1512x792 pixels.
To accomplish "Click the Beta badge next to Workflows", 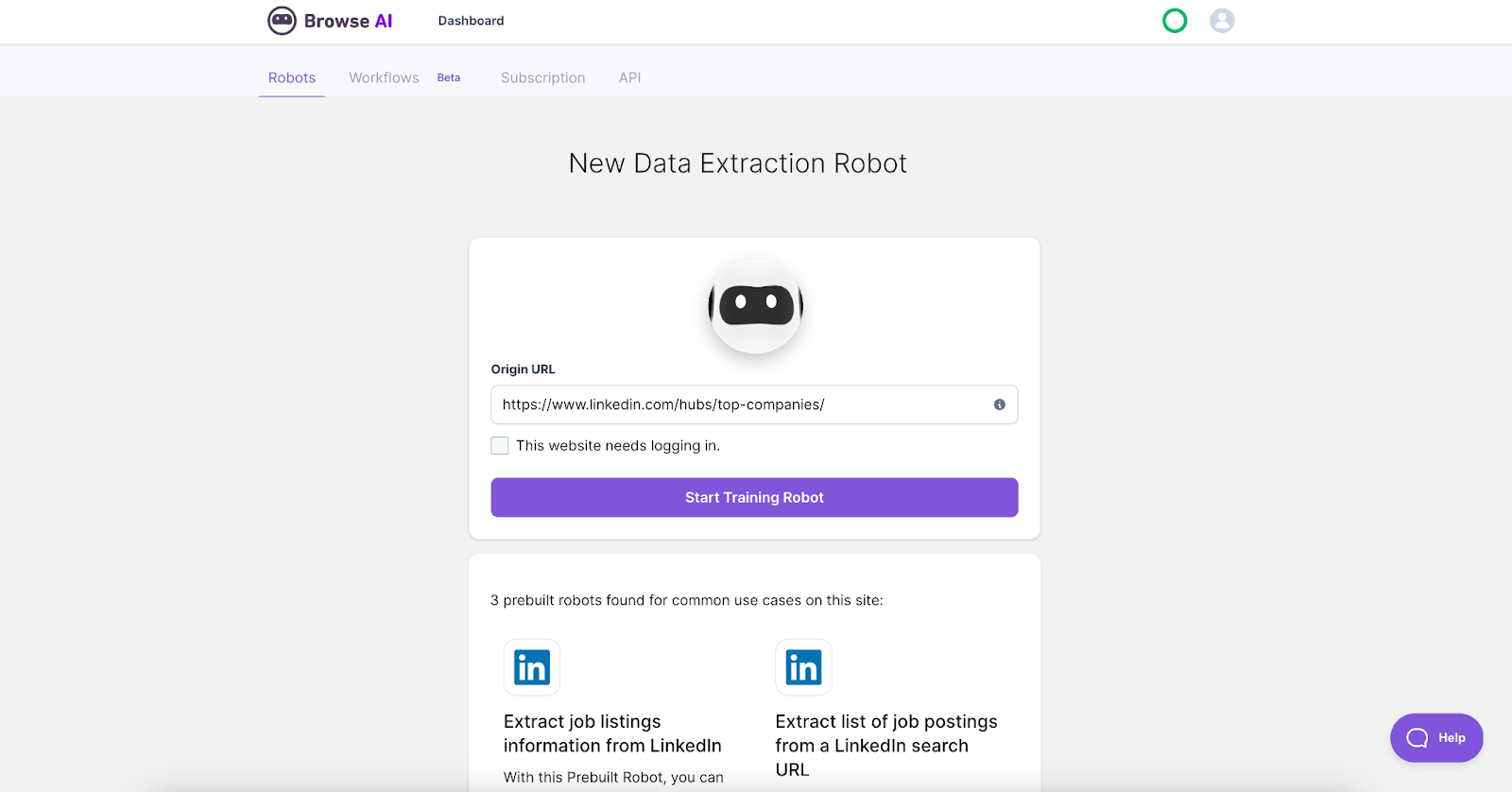I will click(x=449, y=77).
